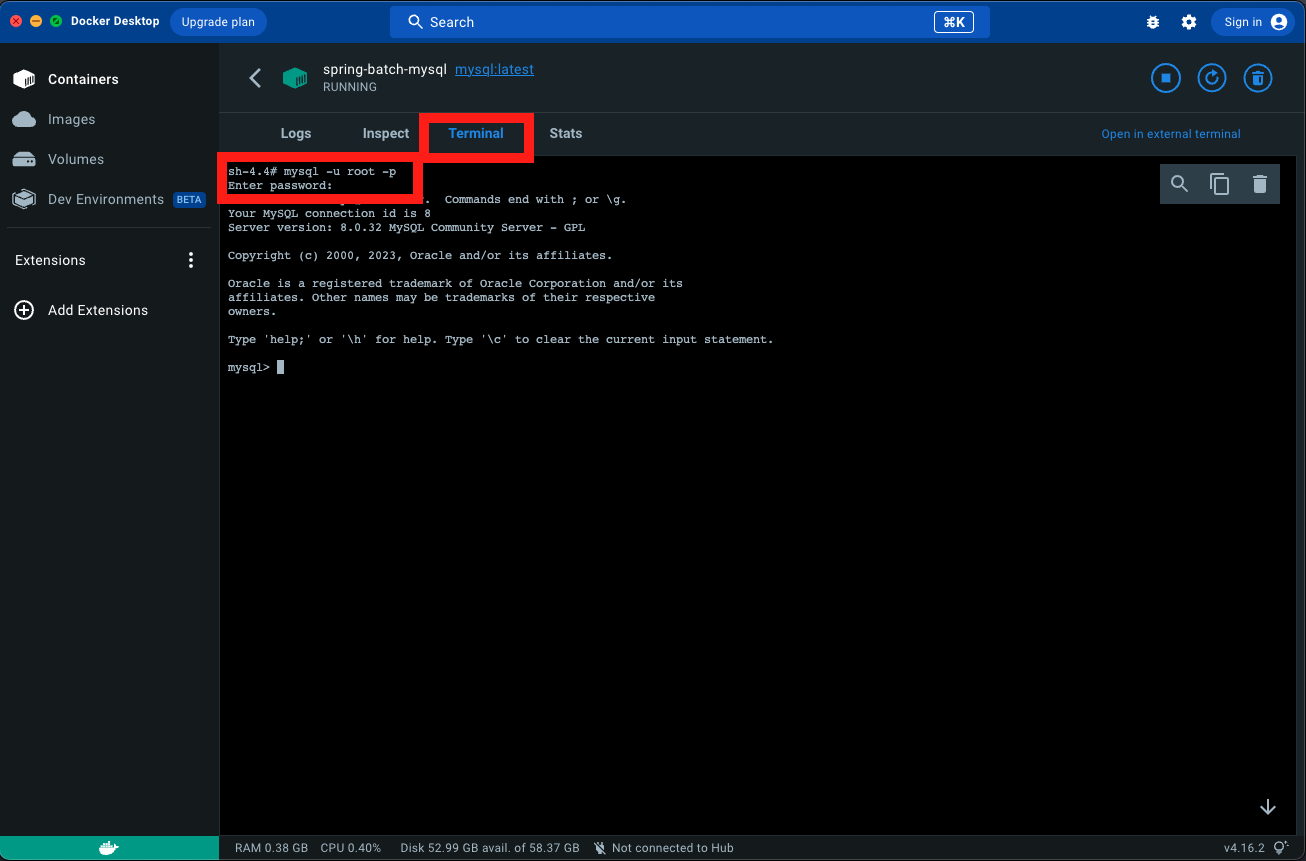Open the mysql:latest image link
The image size is (1306, 861).
tap(494, 70)
